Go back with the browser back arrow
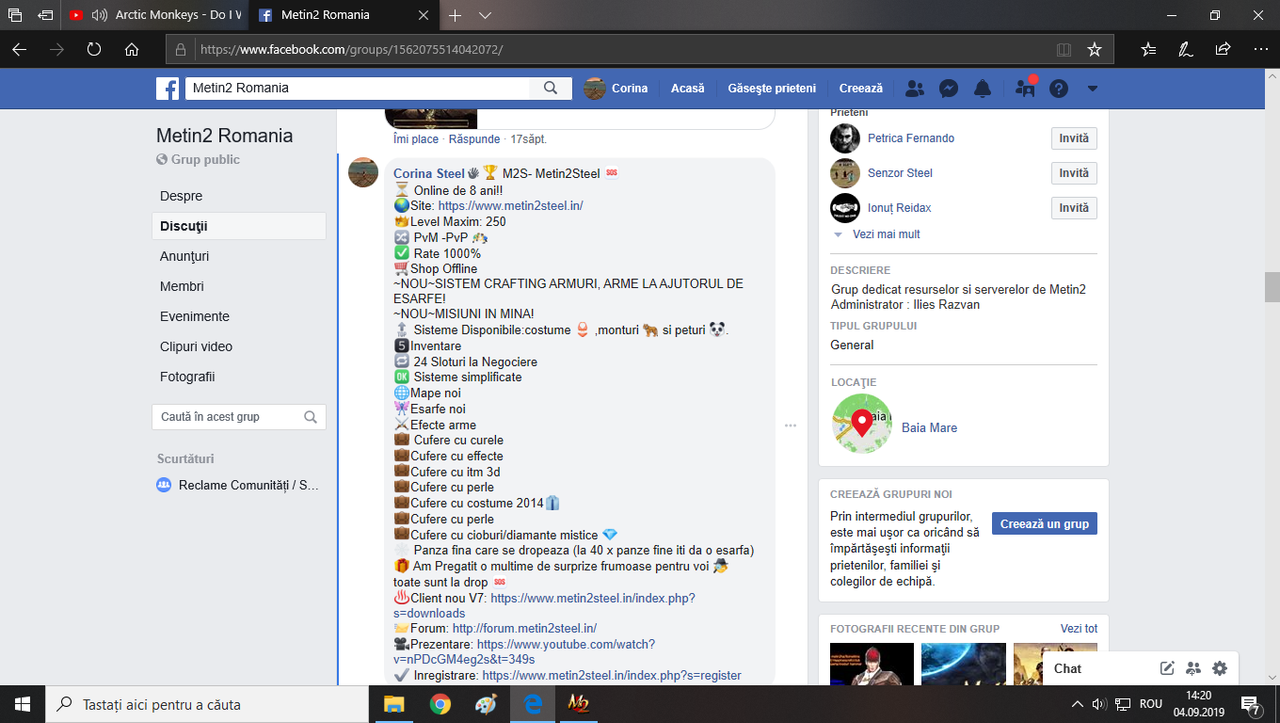The height and width of the screenshot is (723, 1280). pyautogui.click(x=19, y=49)
